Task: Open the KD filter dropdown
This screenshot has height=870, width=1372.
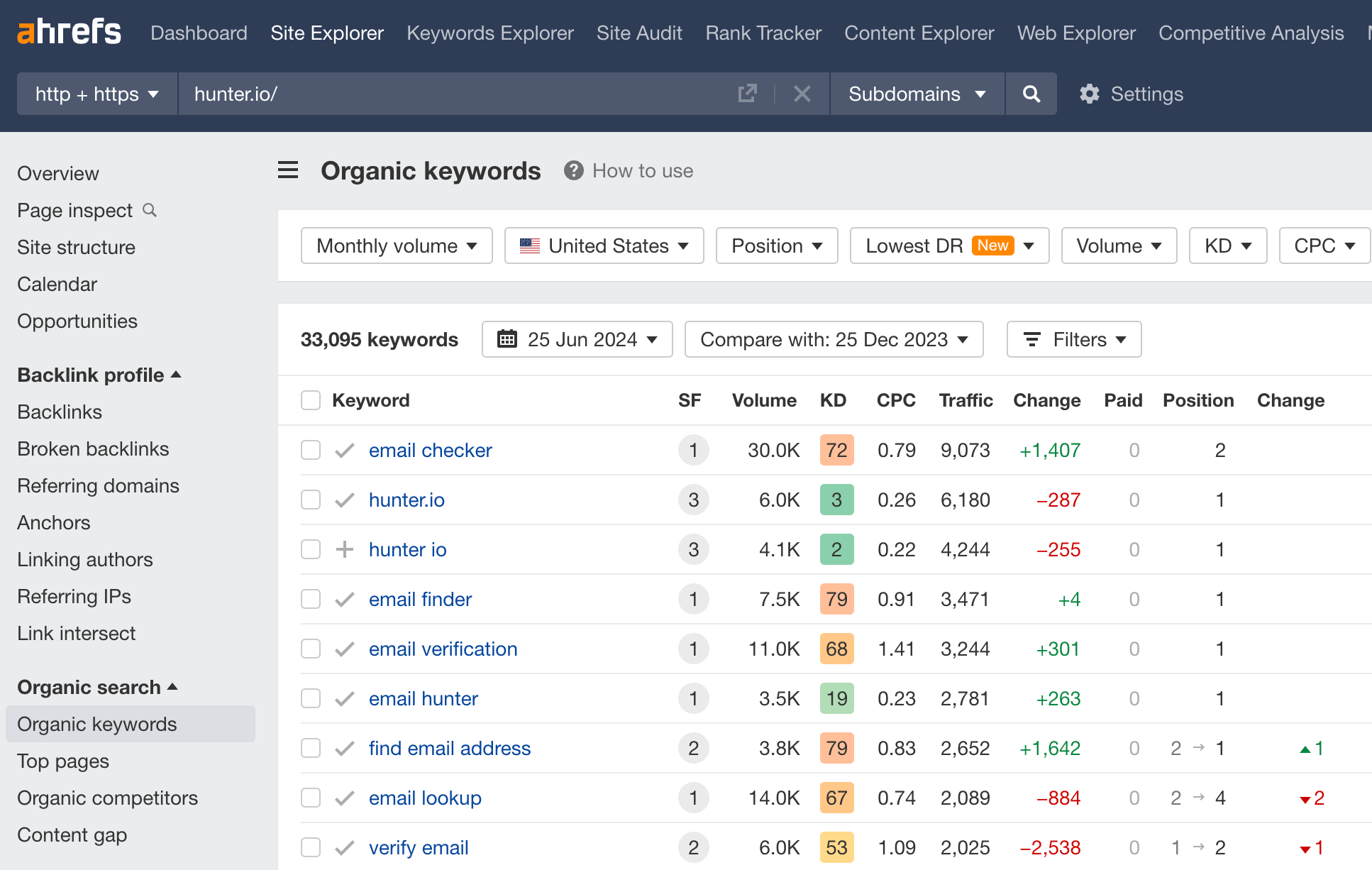Action: (x=1228, y=246)
